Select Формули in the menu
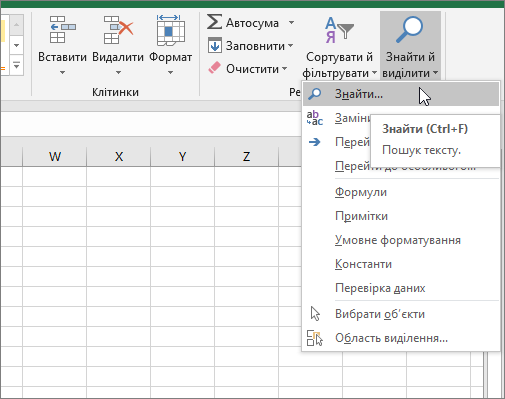 pyautogui.click(x=401, y=192)
